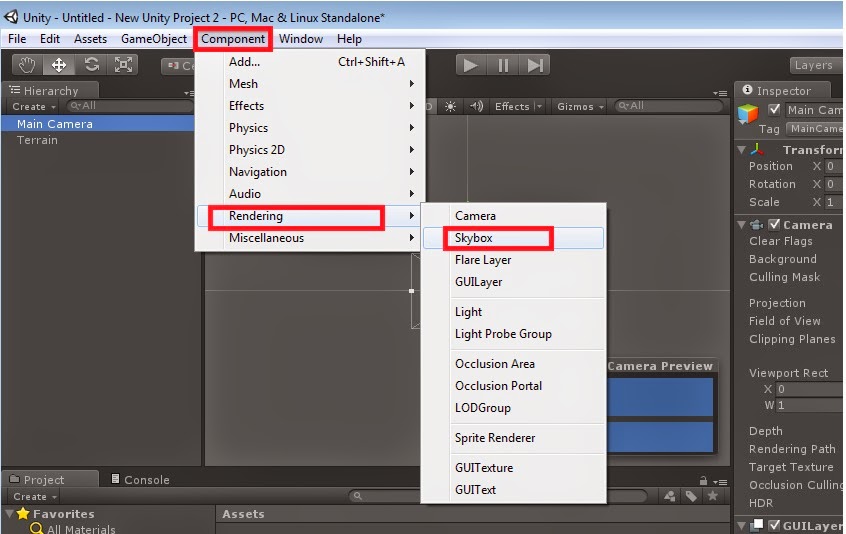Open the GameObject menu
The image size is (846, 534).
(154, 39)
